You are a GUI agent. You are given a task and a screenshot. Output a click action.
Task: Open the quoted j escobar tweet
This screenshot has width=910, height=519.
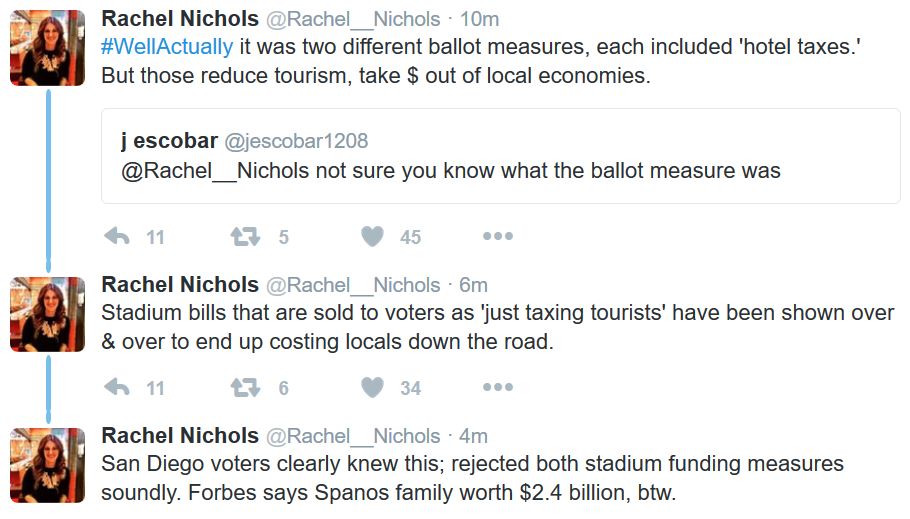point(501,156)
